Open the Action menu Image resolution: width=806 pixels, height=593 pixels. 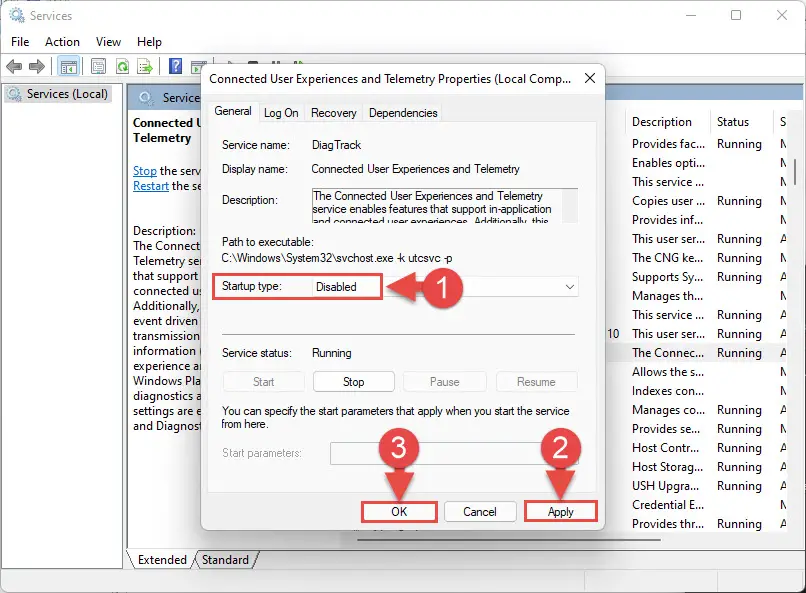coord(62,42)
